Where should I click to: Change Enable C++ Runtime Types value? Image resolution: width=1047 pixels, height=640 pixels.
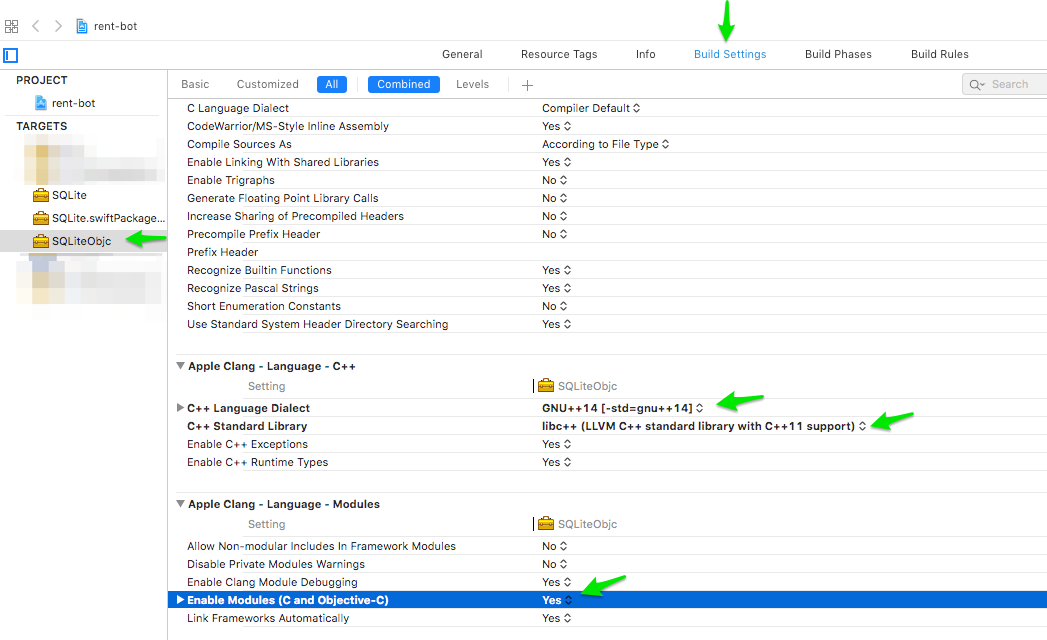(x=556, y=462)
